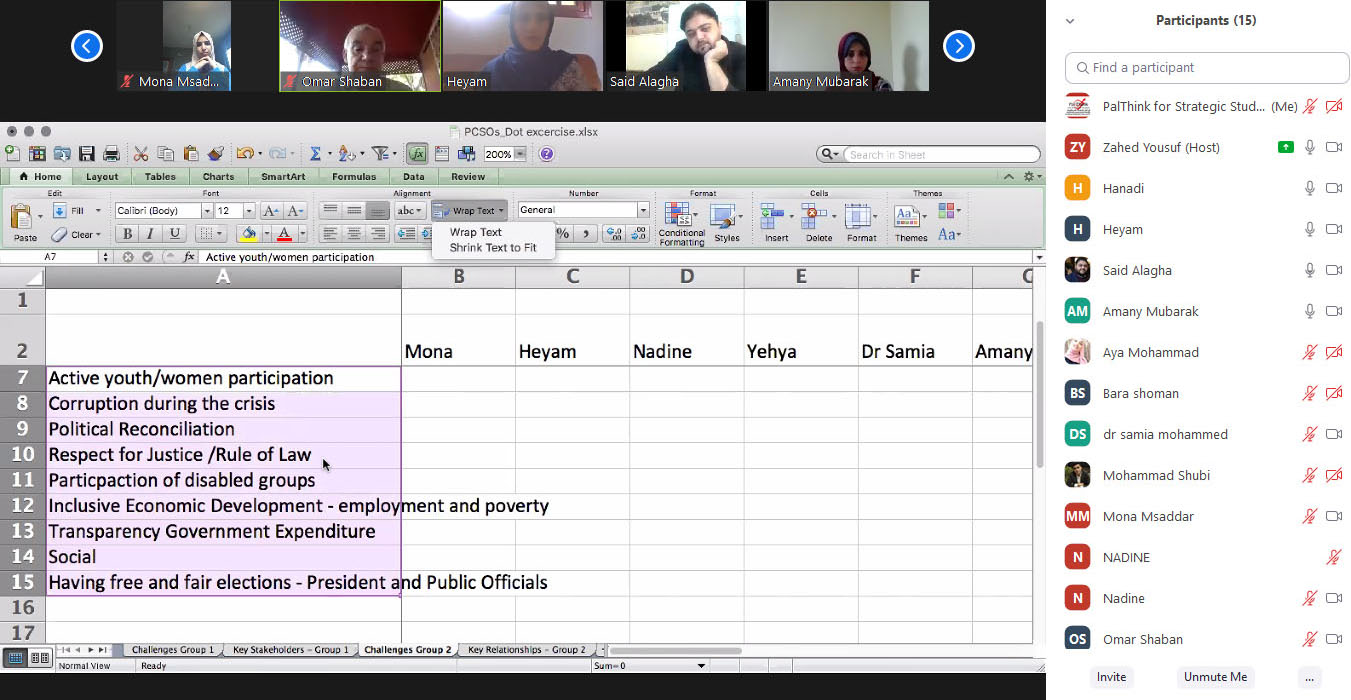Viewport: 1351px width, 700px height.
Task: Collapse the Participants panel chevron
Action: click(1070, 21)
